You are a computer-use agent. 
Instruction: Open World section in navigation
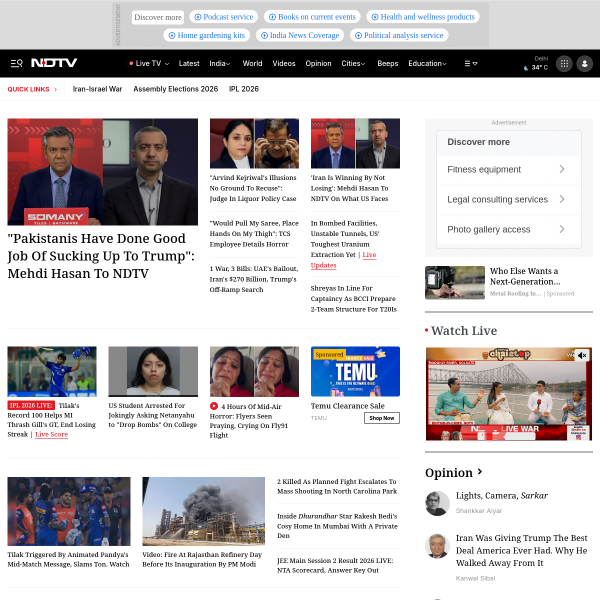point(252,64)
